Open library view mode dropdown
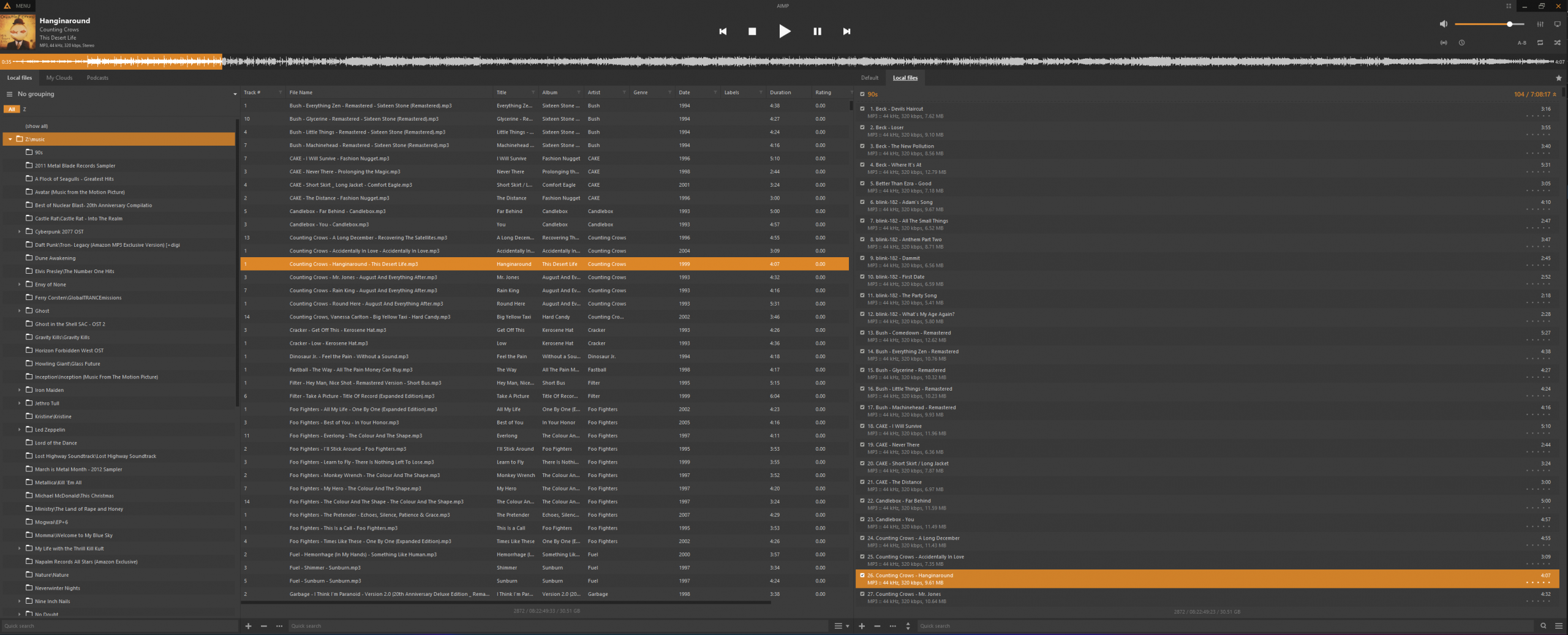1568x635 pixels. (842, 626)
